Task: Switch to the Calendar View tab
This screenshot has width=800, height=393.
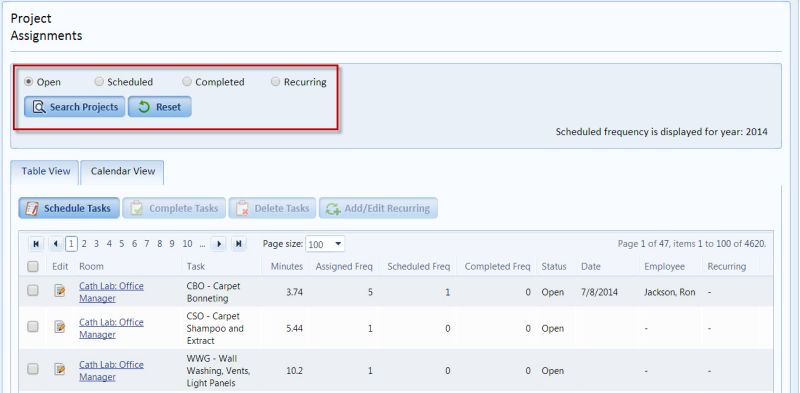Action: coord(122,171)
